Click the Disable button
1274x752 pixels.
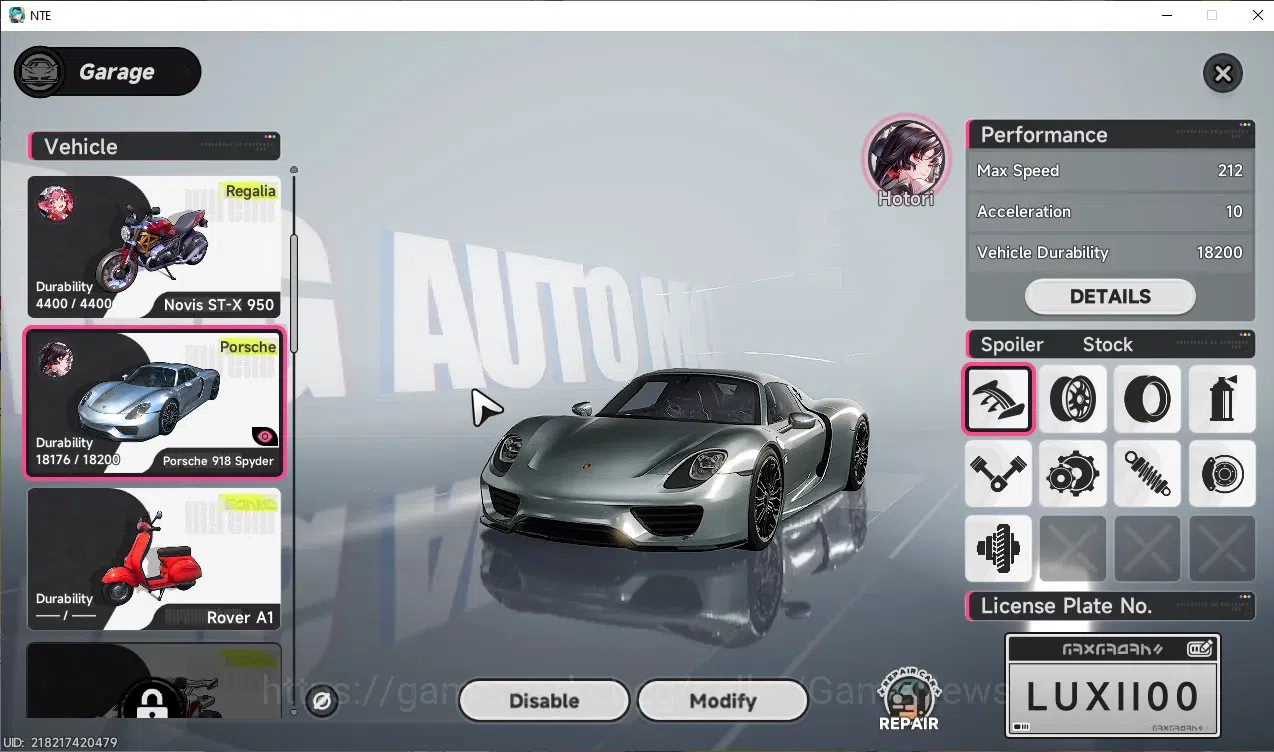544,701
